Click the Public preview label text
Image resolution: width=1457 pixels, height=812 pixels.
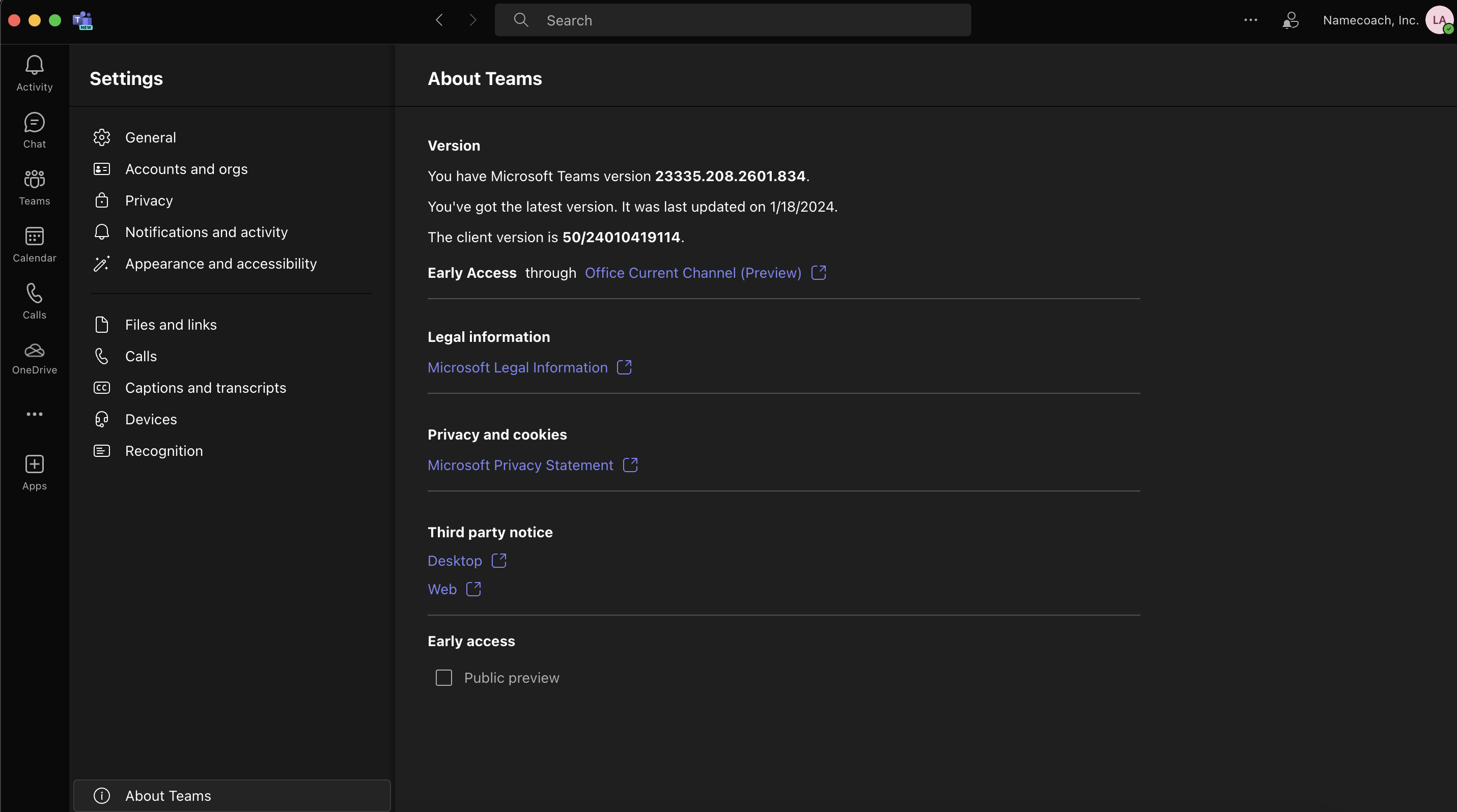tap(511, 678)
